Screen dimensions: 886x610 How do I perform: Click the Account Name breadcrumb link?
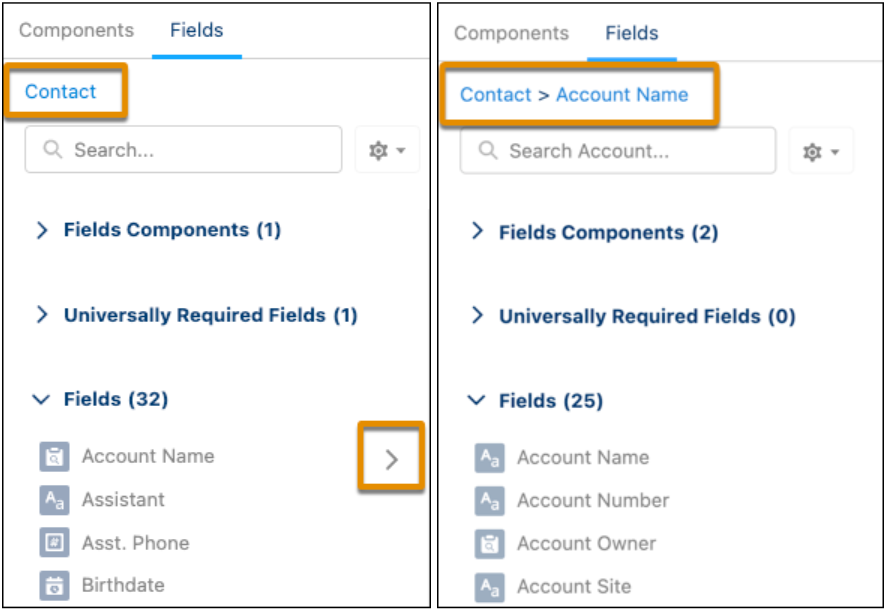pos(622,95)
